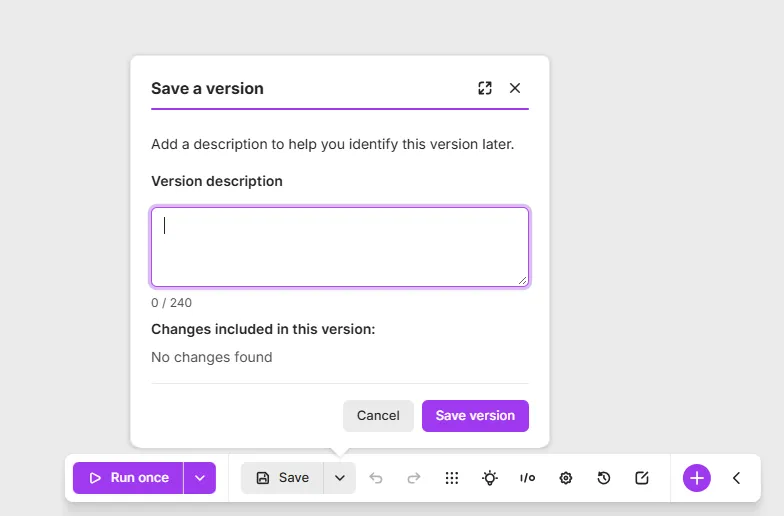Open the notes icon
This screenshot has width=784, height=516.
[x=642, y=478]
